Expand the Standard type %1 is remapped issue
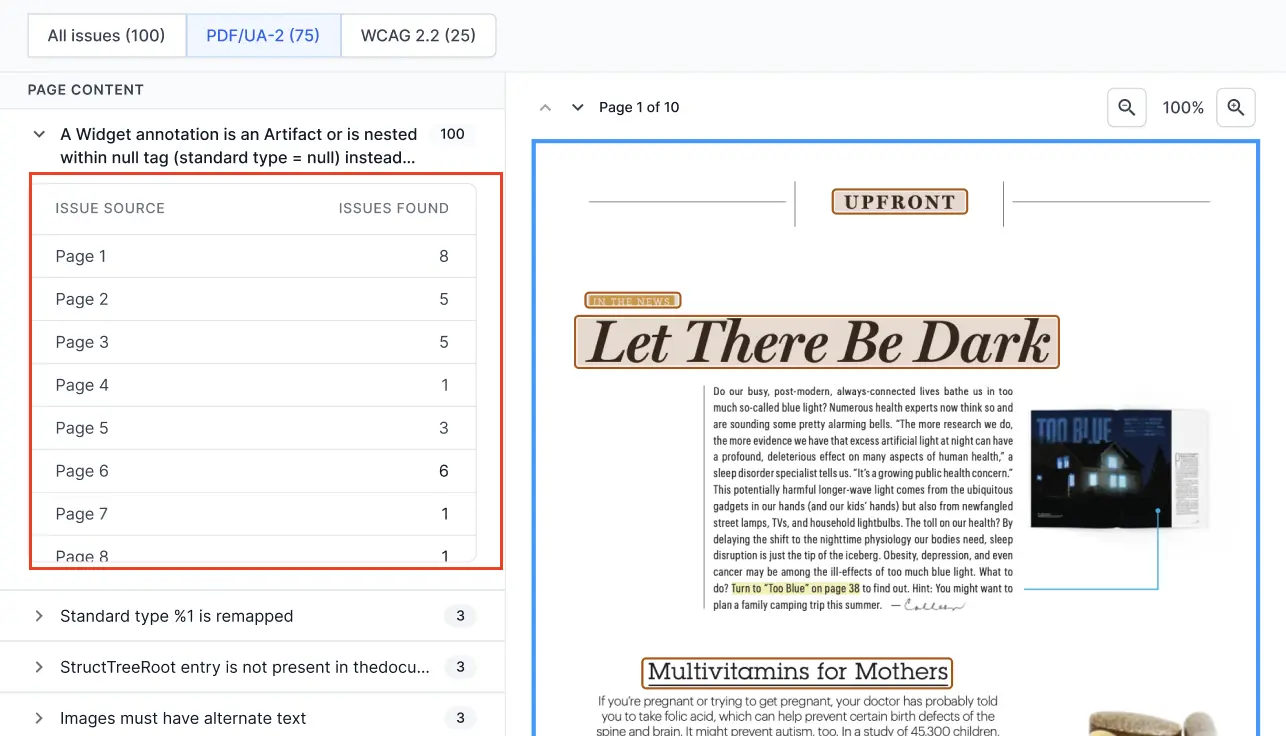Image resolution: width=1286 pixels, height=736 pixels. click(x=39, y=616)
